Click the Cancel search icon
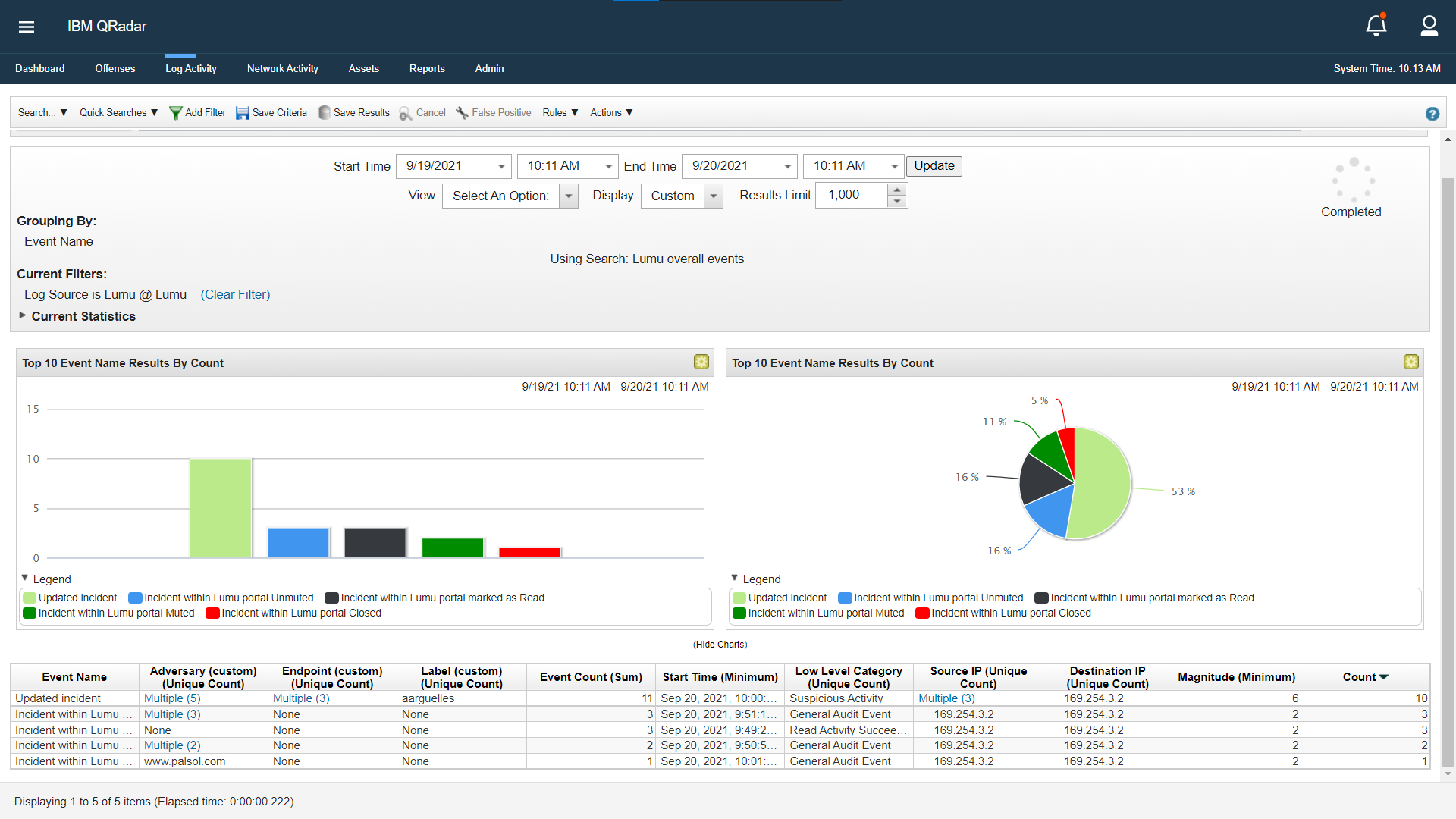Viewport: 1456px width, 819px height. [406, 113]
